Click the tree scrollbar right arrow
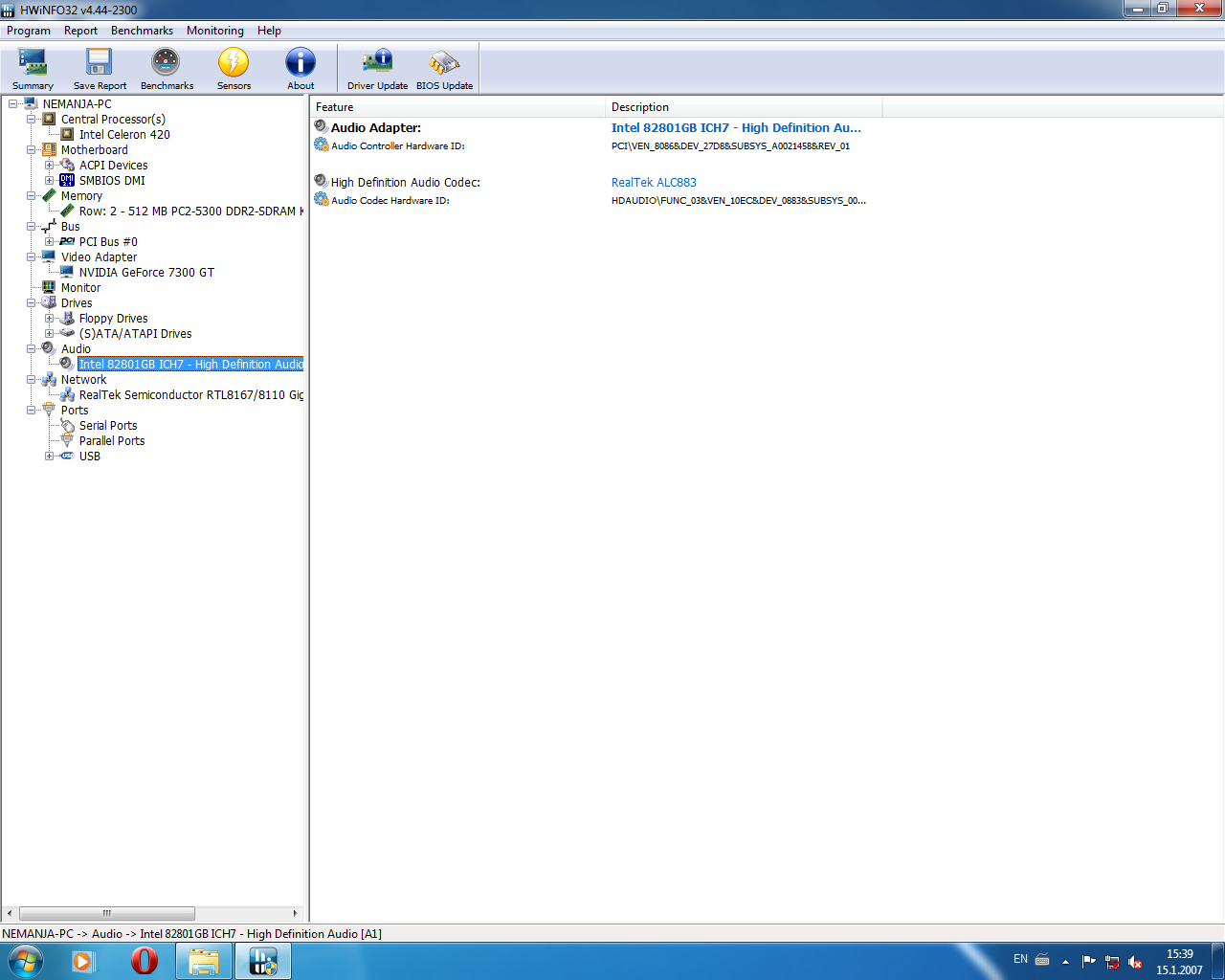 click(x=296, y=913)
